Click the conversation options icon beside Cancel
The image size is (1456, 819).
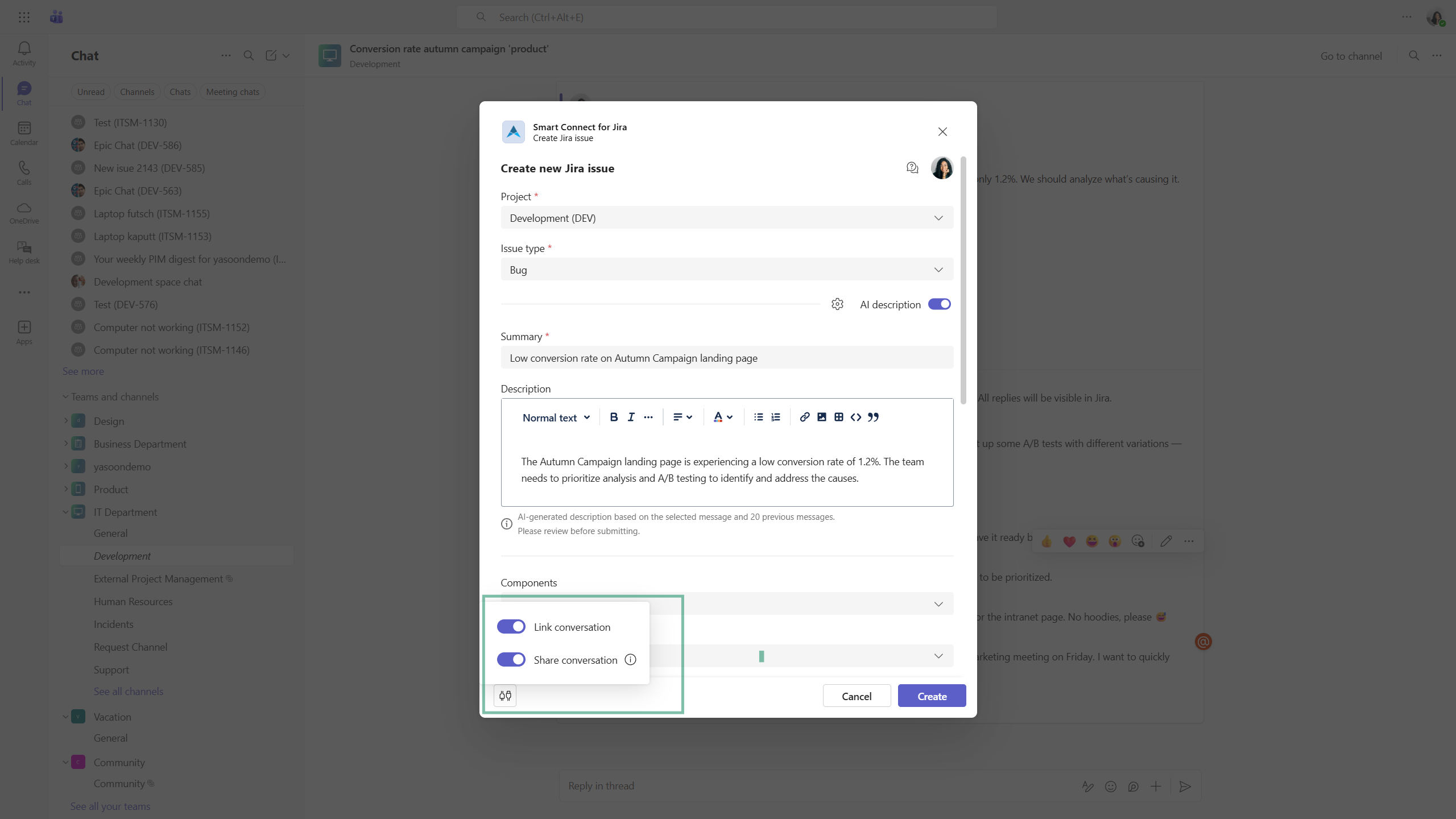[505, 696]
